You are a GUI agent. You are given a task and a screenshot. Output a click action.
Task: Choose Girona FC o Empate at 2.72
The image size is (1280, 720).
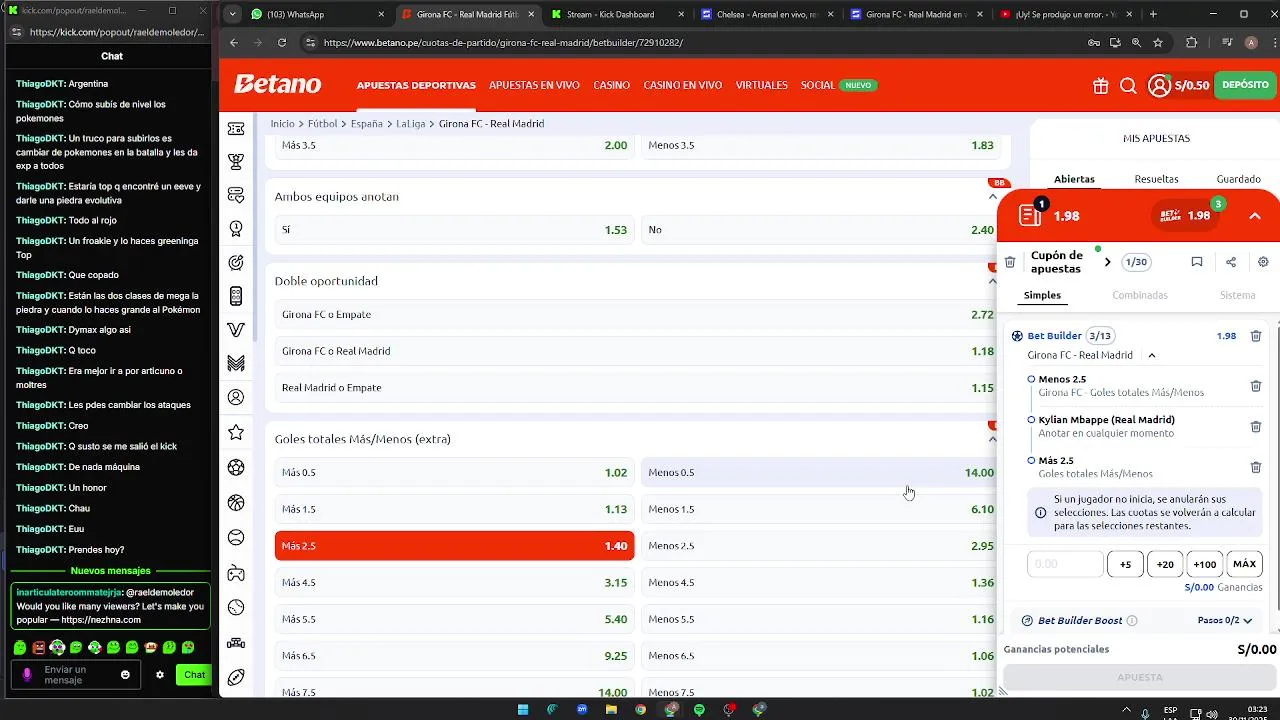[638, 315]
